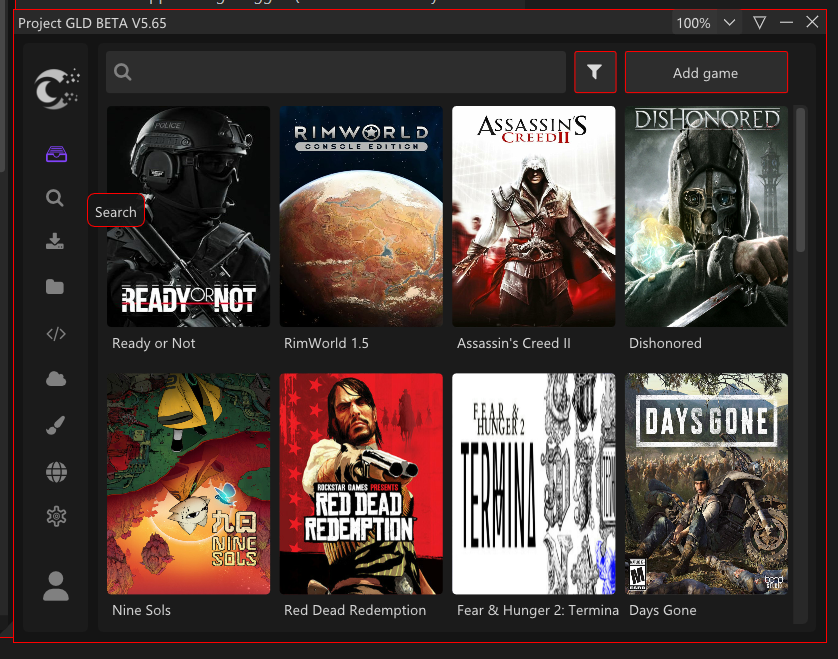Select the Dishonored cover art
838x659 pixels.
707,216
